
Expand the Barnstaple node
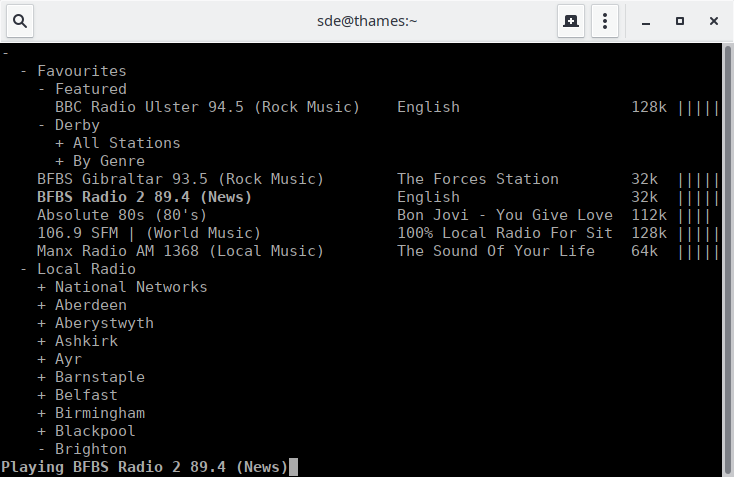pos(42,377)
